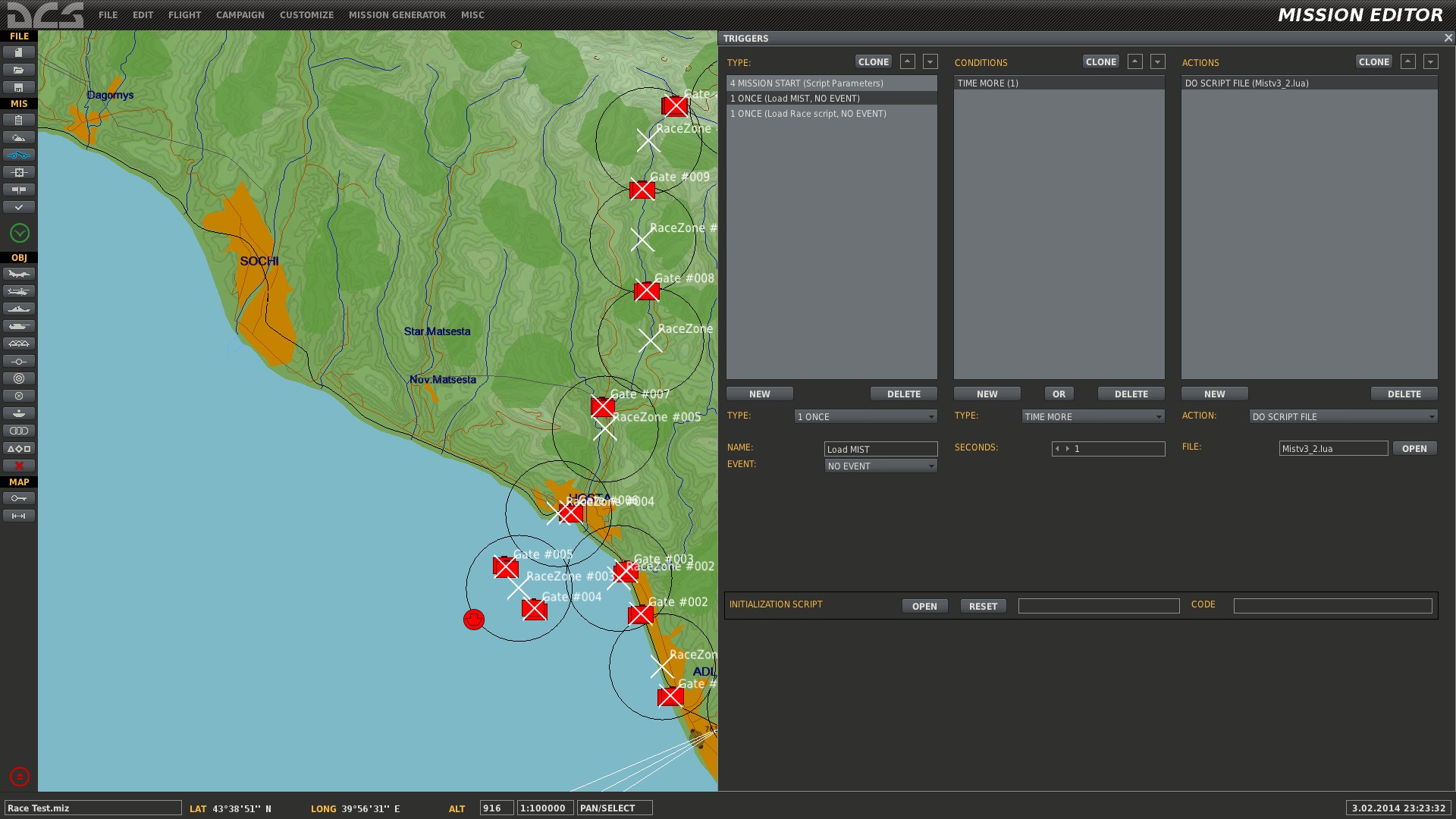Move selected trigger down in TYPE list
Viewport: 1456px width, 819px height.
point(930,61)
